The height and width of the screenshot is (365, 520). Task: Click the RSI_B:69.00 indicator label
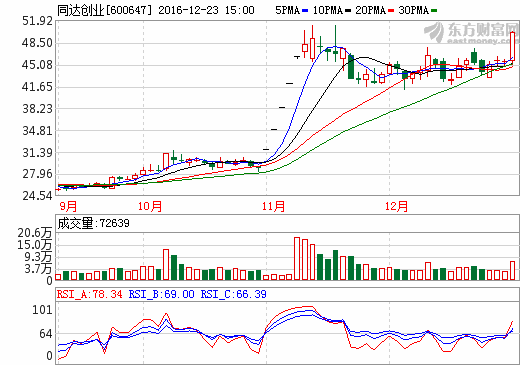161,294
